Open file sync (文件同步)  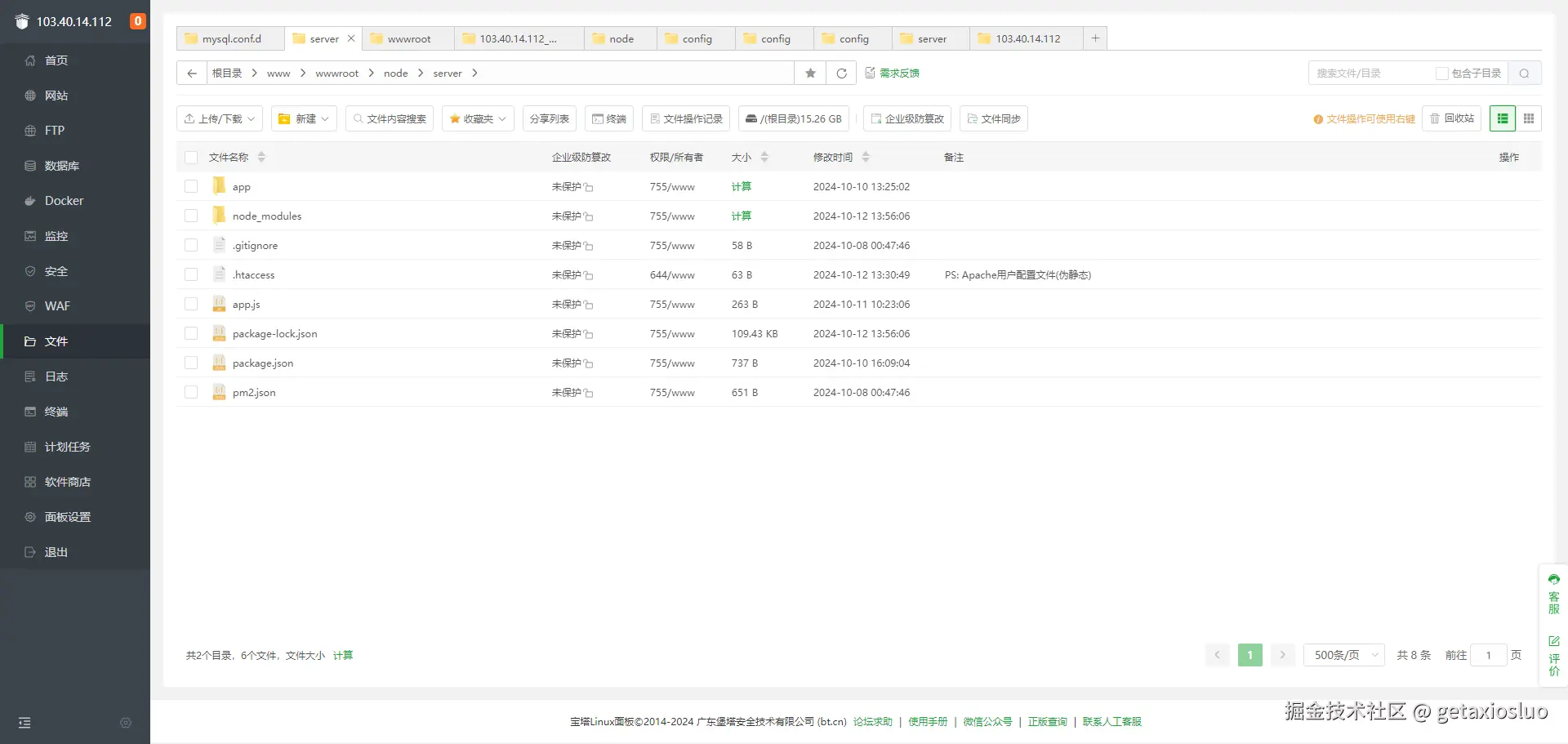[x=994, y=119]
